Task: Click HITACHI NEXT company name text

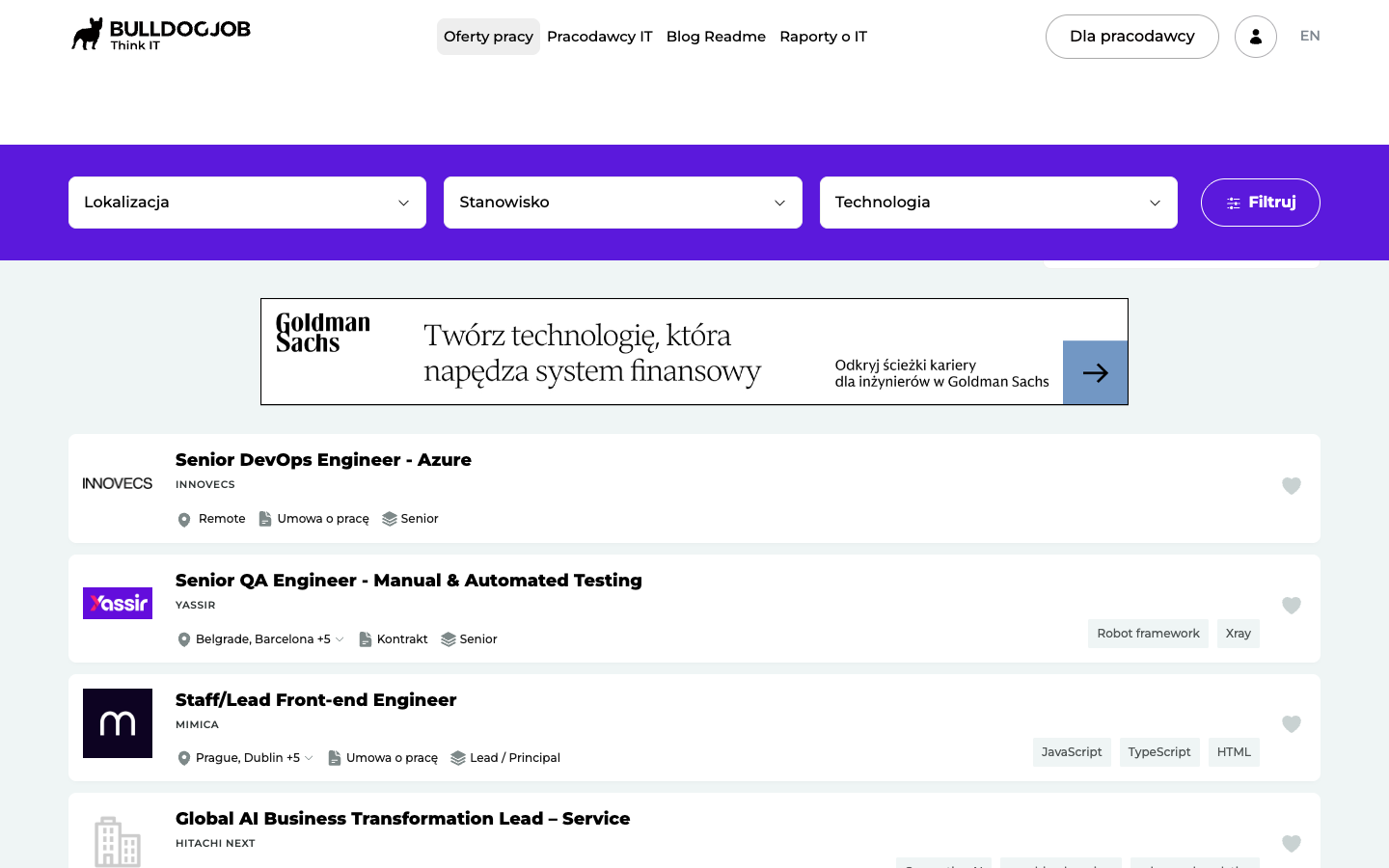Action: point(215,844)
